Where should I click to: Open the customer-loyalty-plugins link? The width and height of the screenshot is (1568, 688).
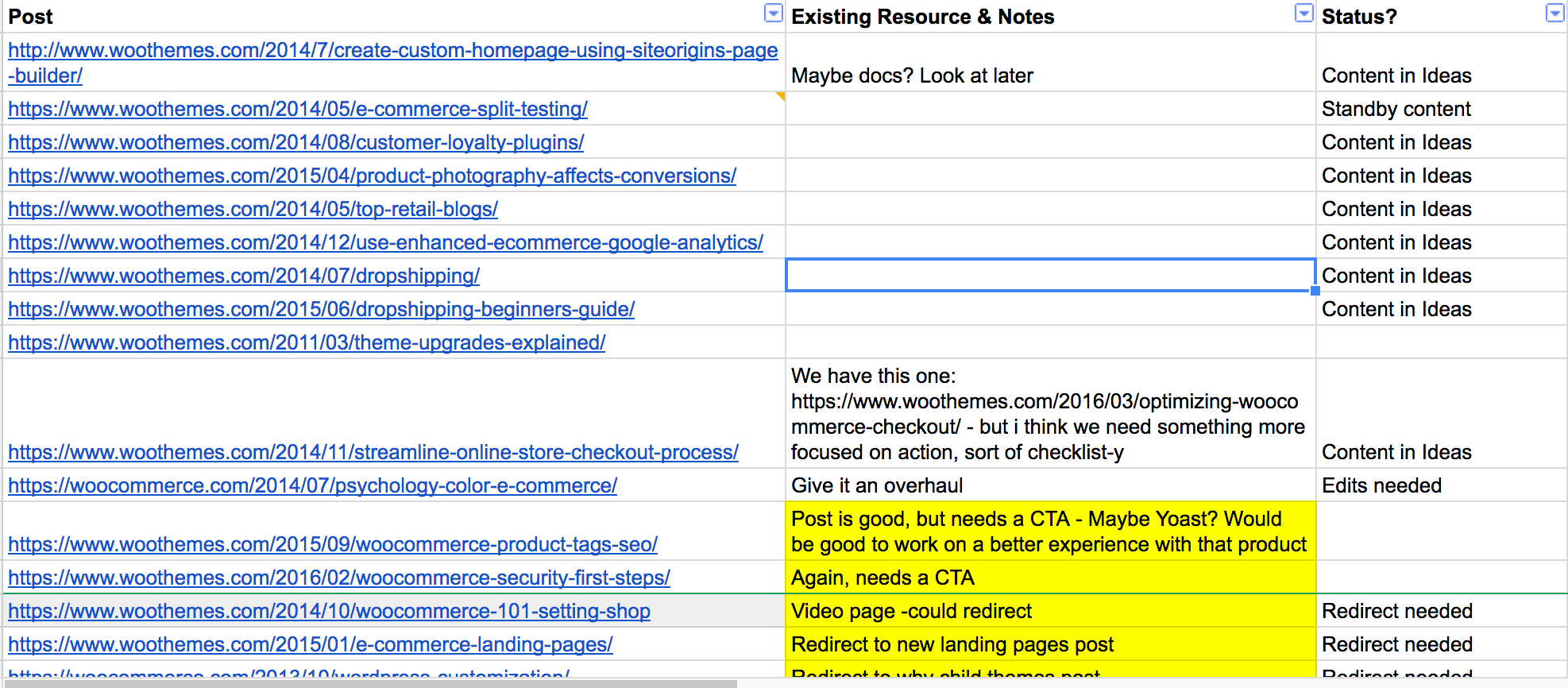tap(295, 142)
